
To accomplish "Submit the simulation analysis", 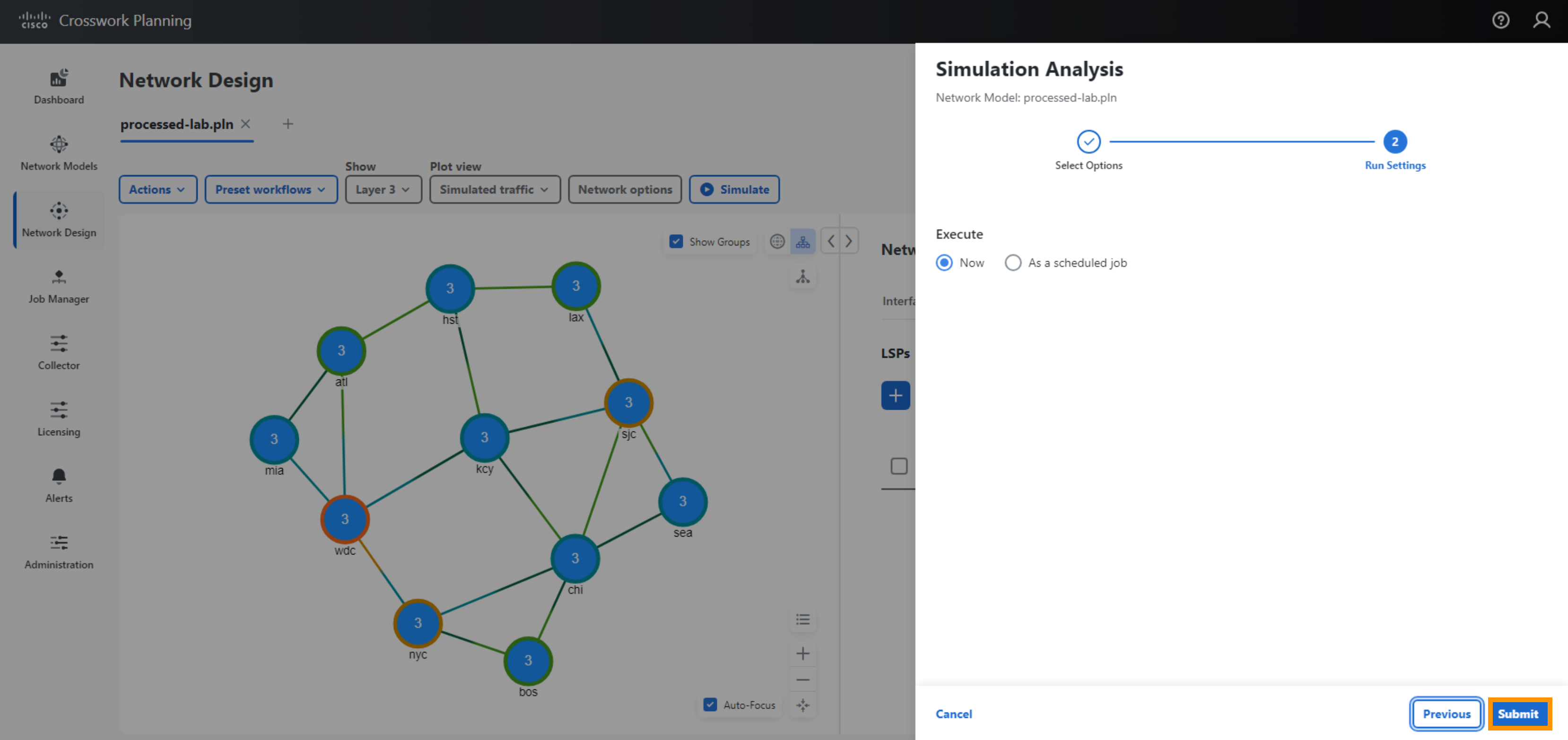I will click(x=1519, y=714).
